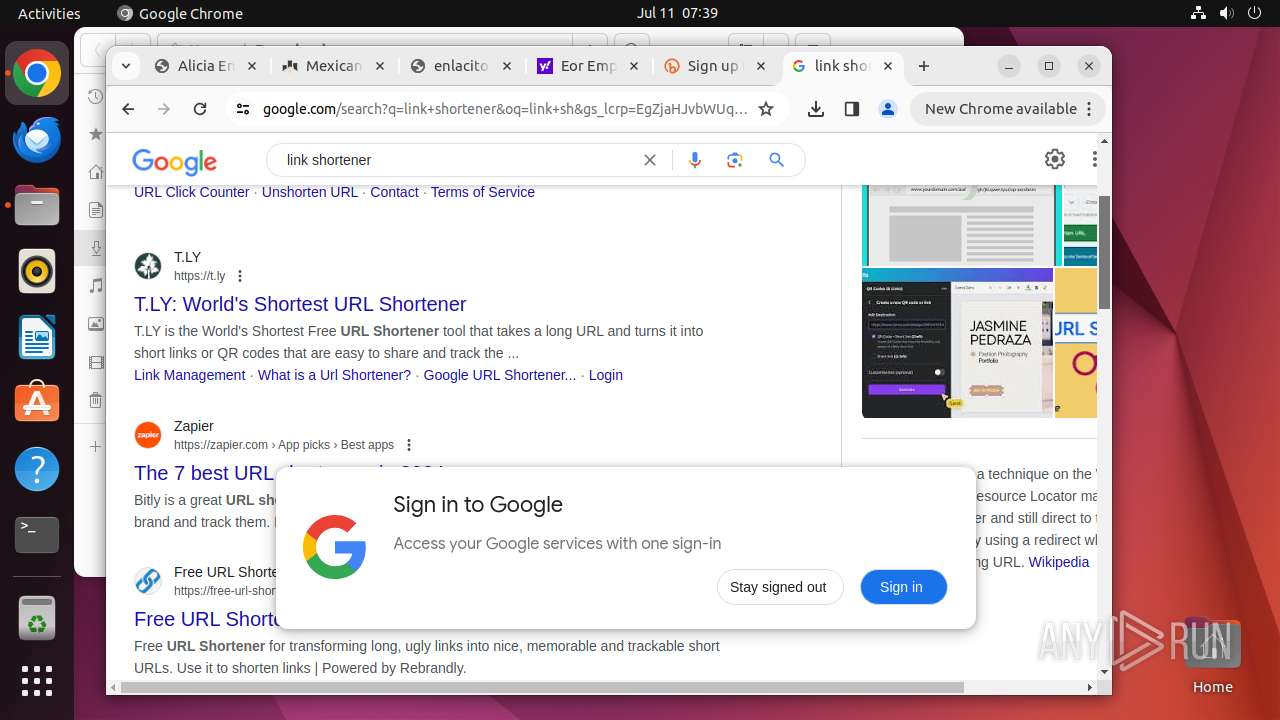This screenshot has height=720, width=1280.
Task: Show Applications grid
Action: tap(37, 681)
